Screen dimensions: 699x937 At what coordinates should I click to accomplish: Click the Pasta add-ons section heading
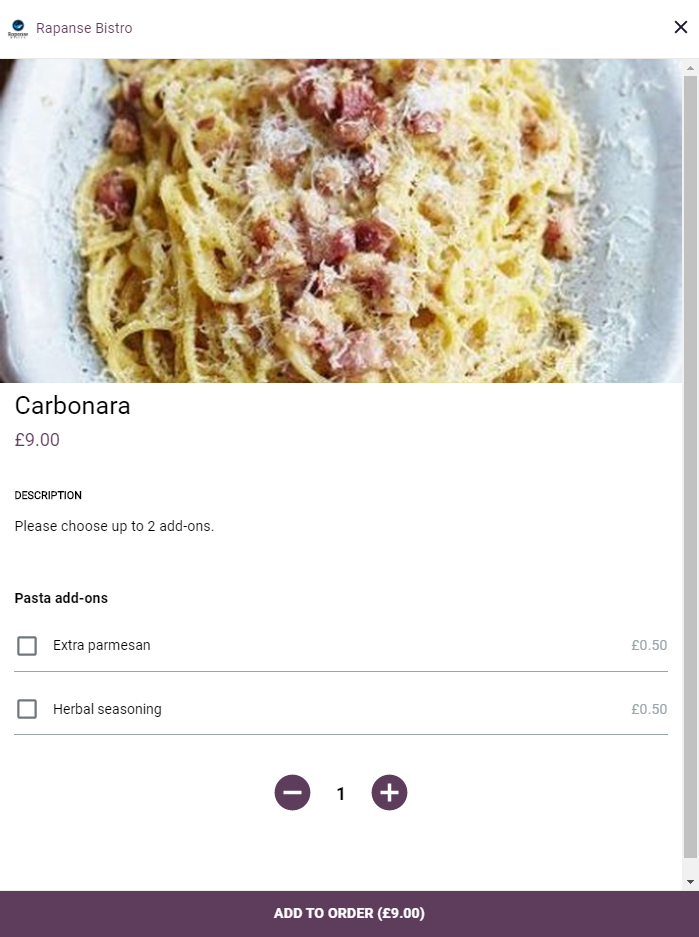(x=61, y=598)
